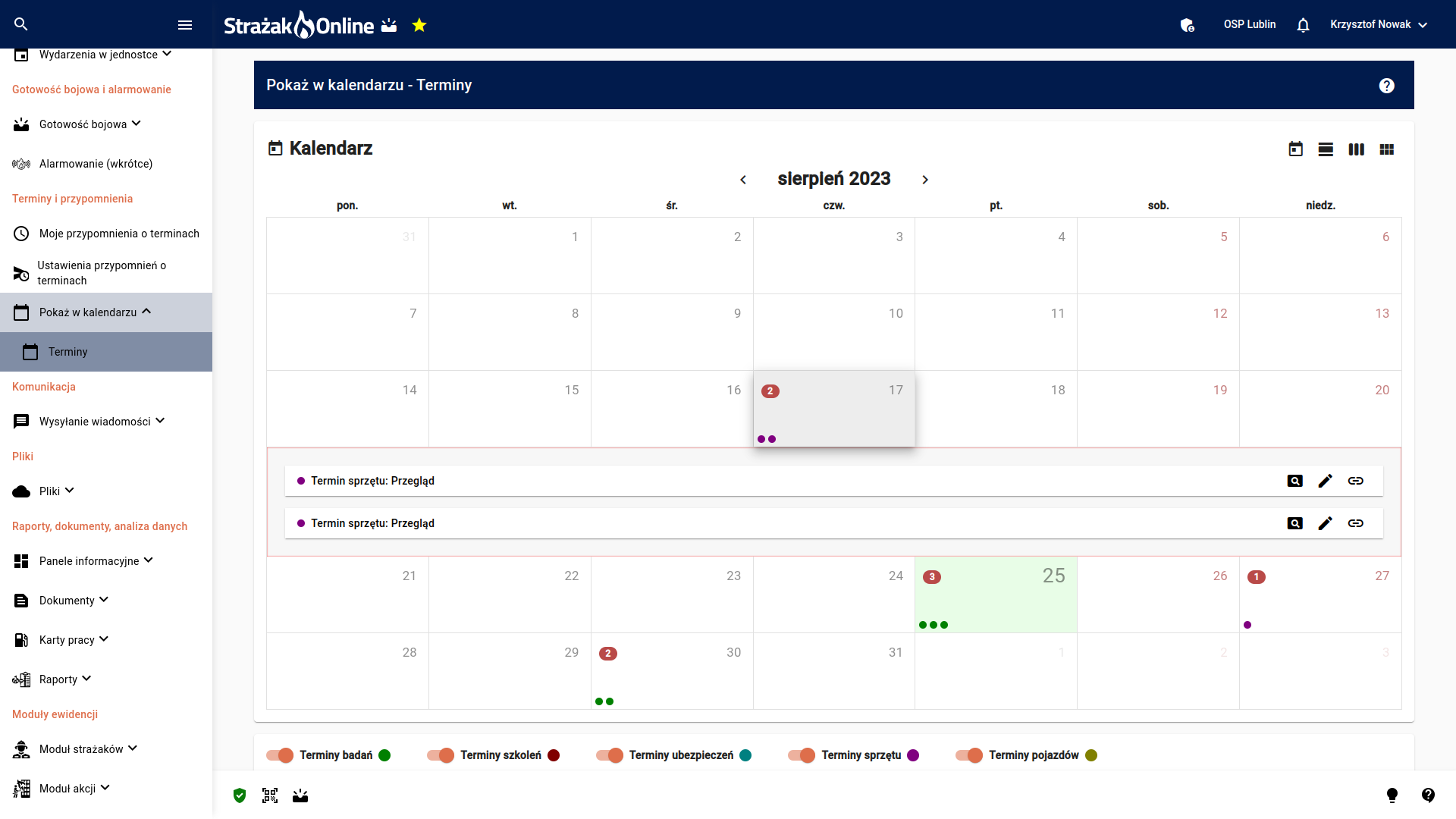Toggle Terminy badań switch
The height and width of the screenshot is (819, 1456).
(280, 755)
